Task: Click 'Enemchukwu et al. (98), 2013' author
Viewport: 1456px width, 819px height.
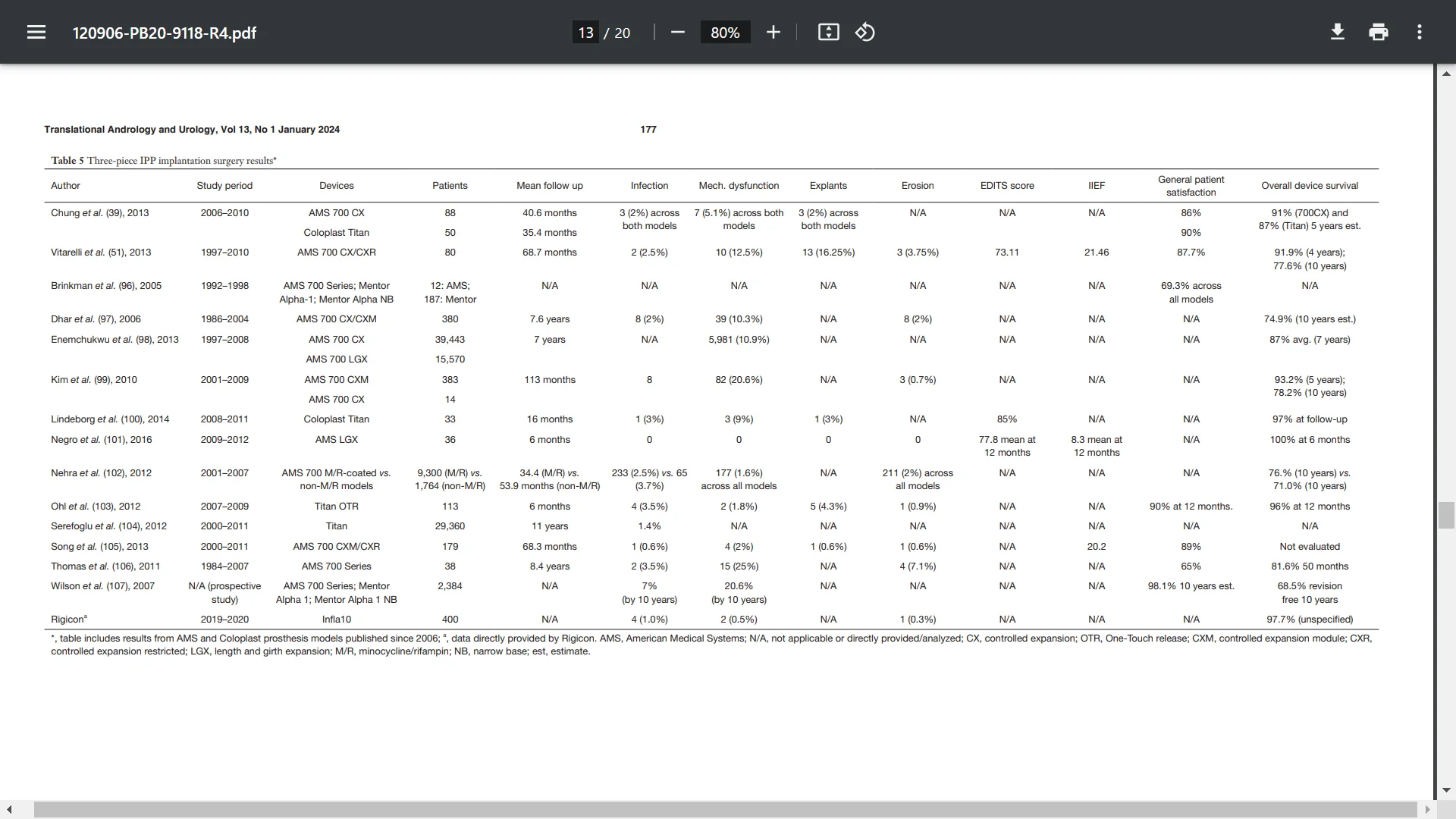Action: 115,340
